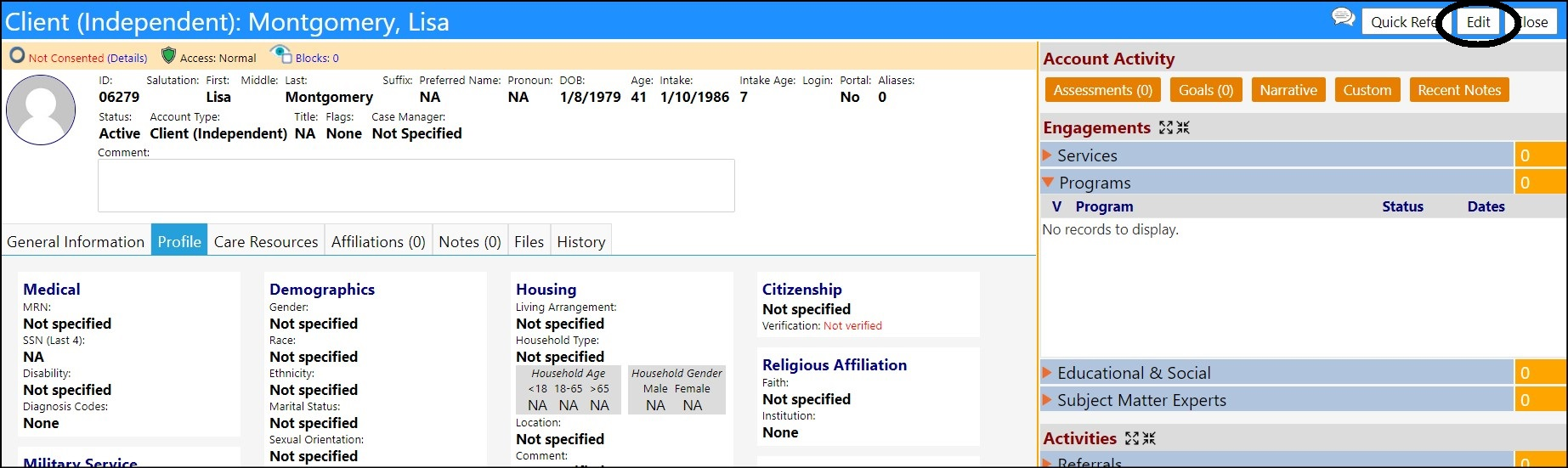Click the V column header

[x=1057, y=206]
